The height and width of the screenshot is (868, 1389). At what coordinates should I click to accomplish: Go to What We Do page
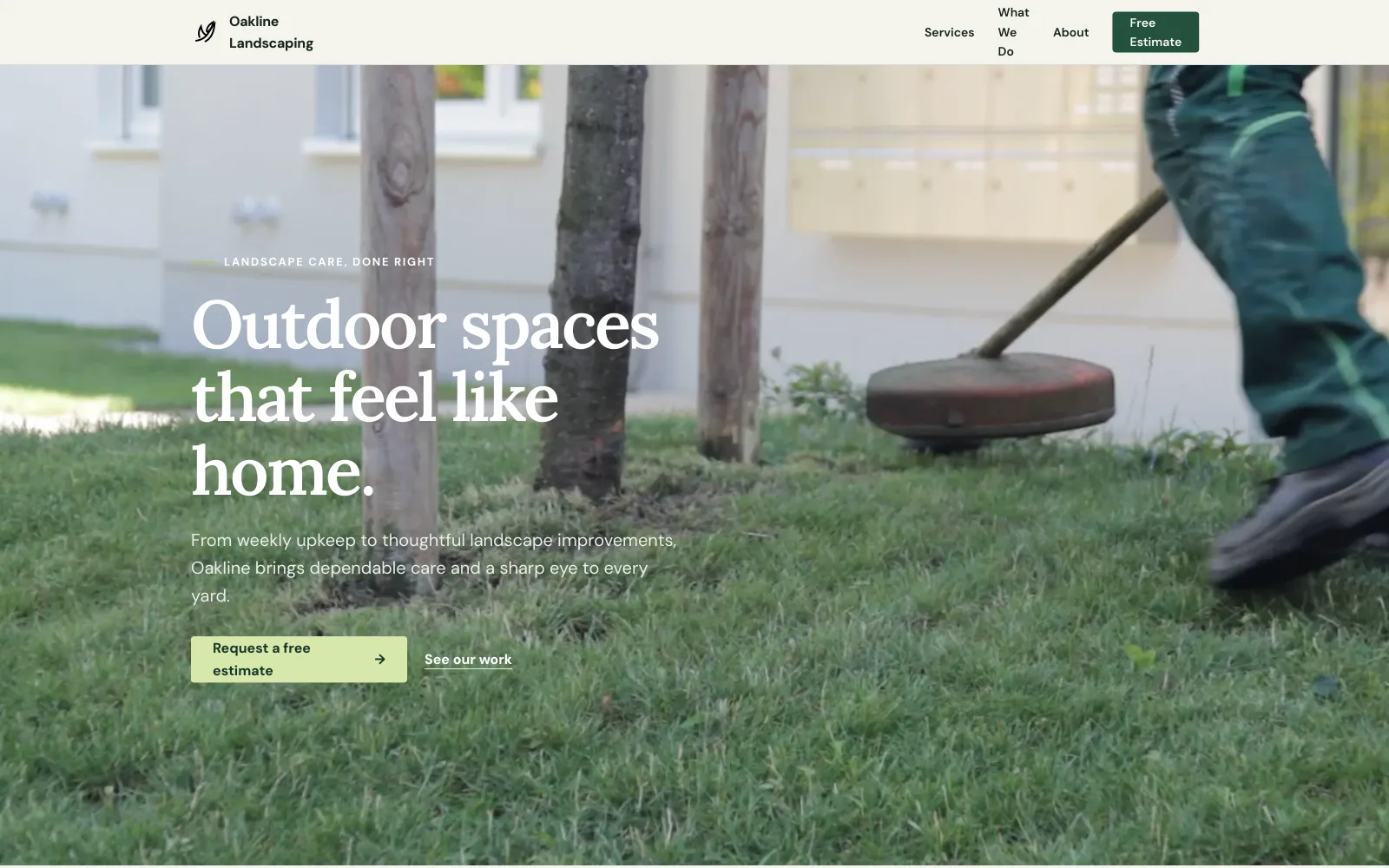click(1013, 32)
